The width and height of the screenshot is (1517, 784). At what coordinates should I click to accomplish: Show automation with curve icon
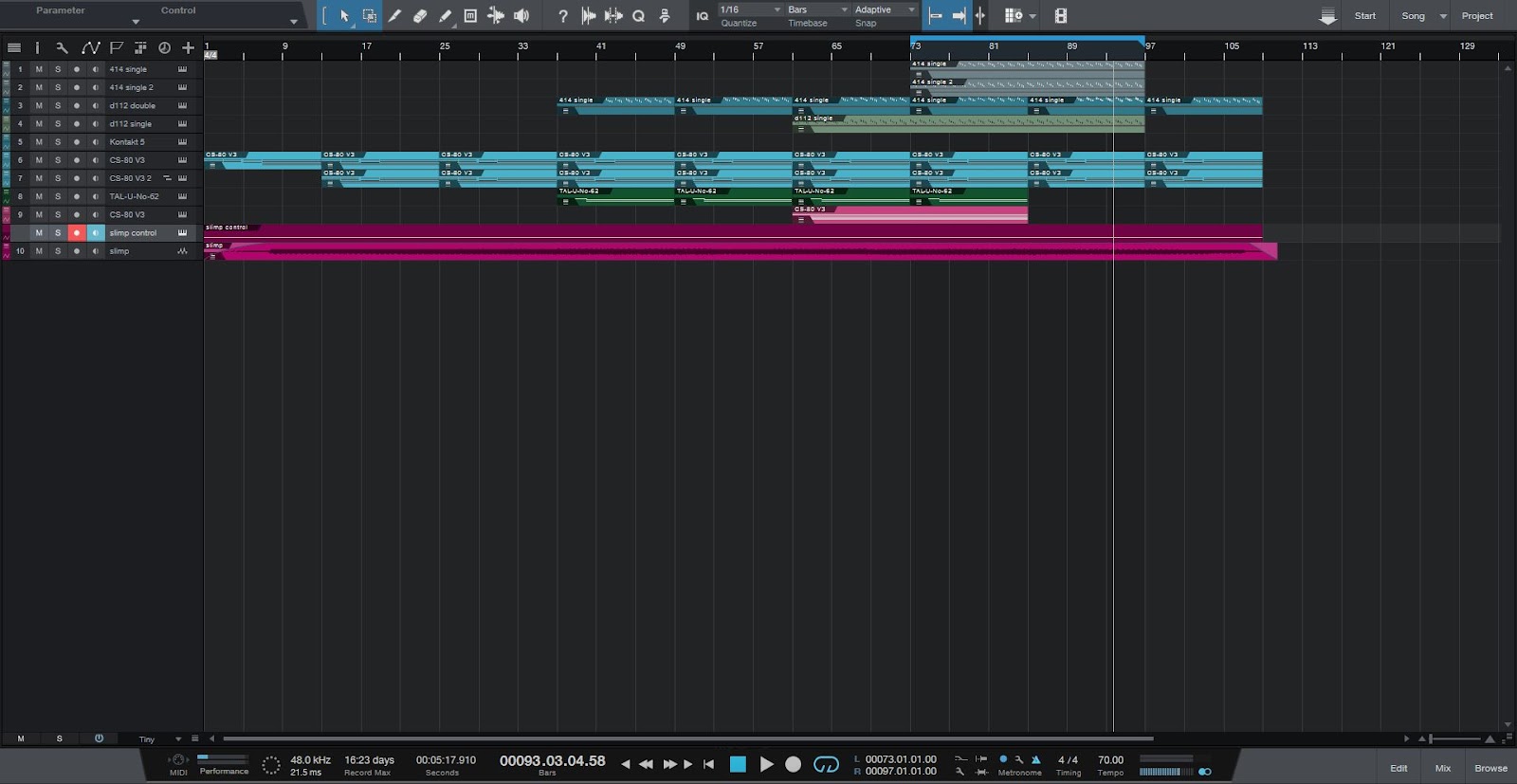pos(90,47)
